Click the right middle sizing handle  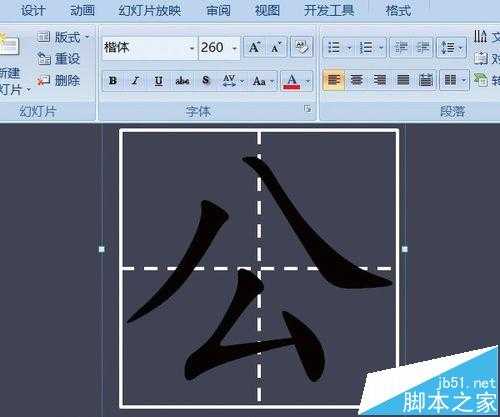pos(405,249)
